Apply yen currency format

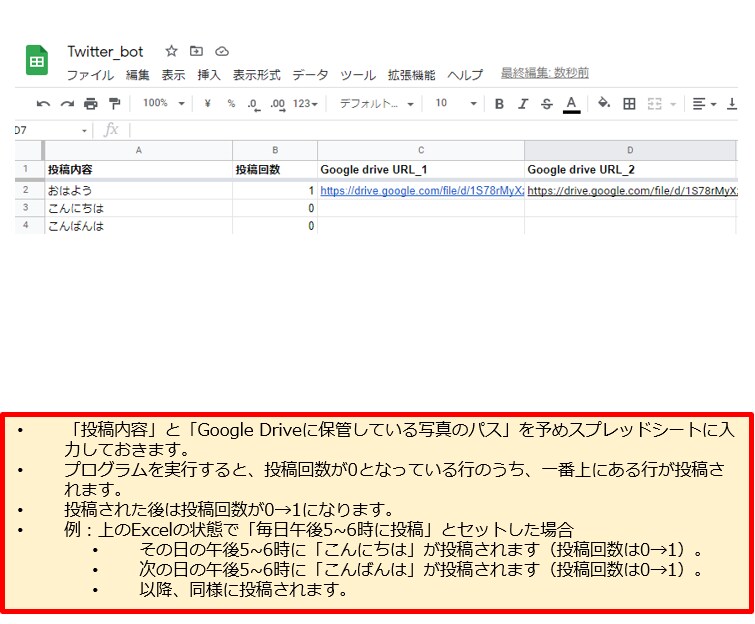[208, 103]
